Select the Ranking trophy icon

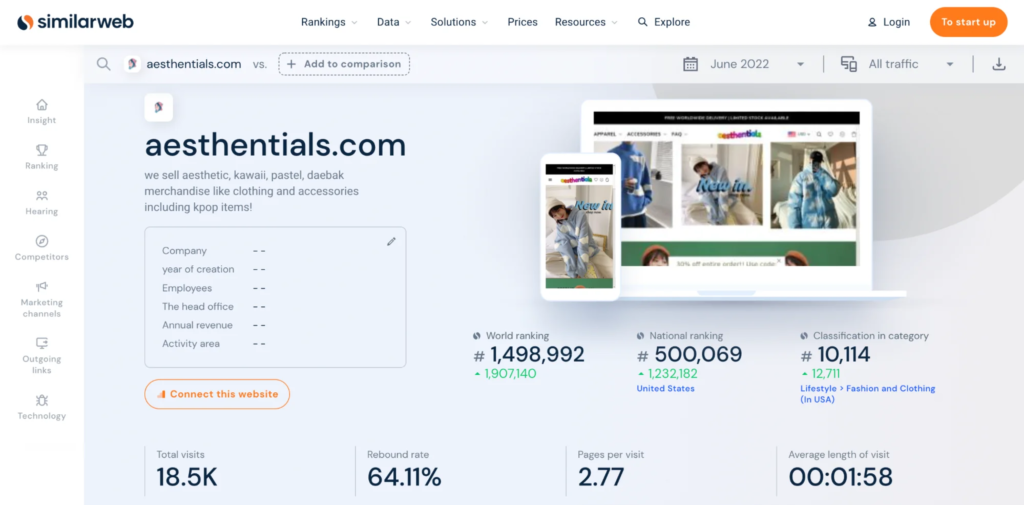click(x=42, y=150)
